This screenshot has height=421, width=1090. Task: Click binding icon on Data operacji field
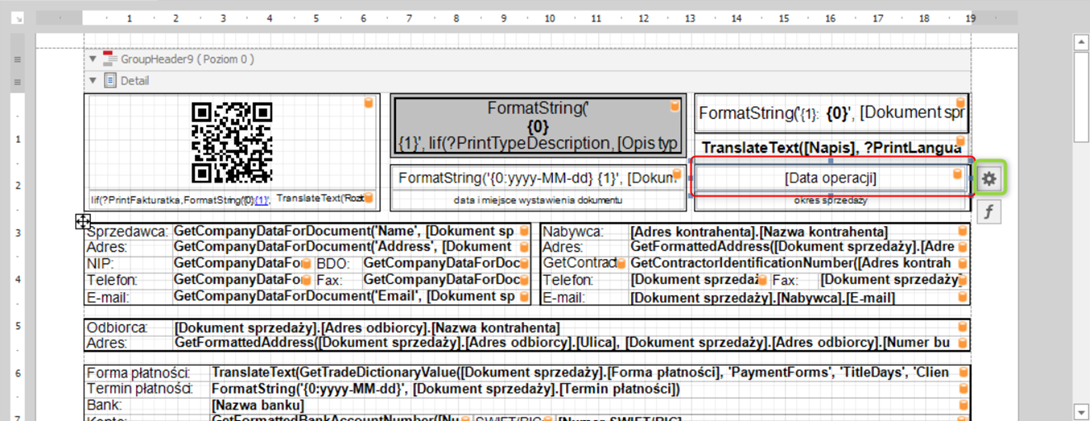[957, 177]
